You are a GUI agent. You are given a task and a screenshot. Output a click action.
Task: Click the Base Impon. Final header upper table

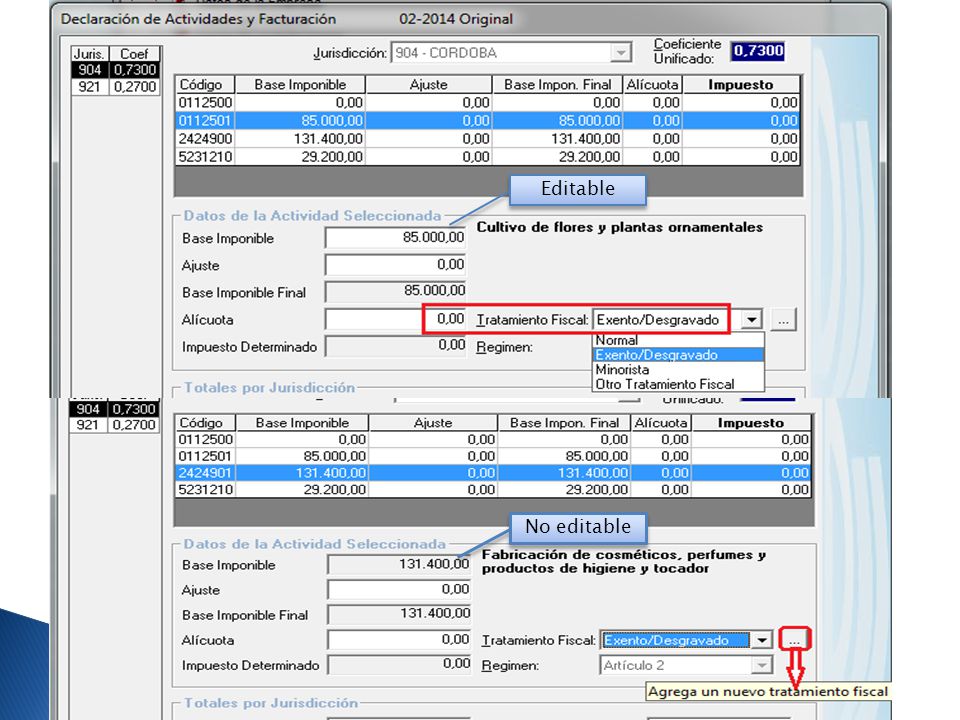(x=557, y=84)
